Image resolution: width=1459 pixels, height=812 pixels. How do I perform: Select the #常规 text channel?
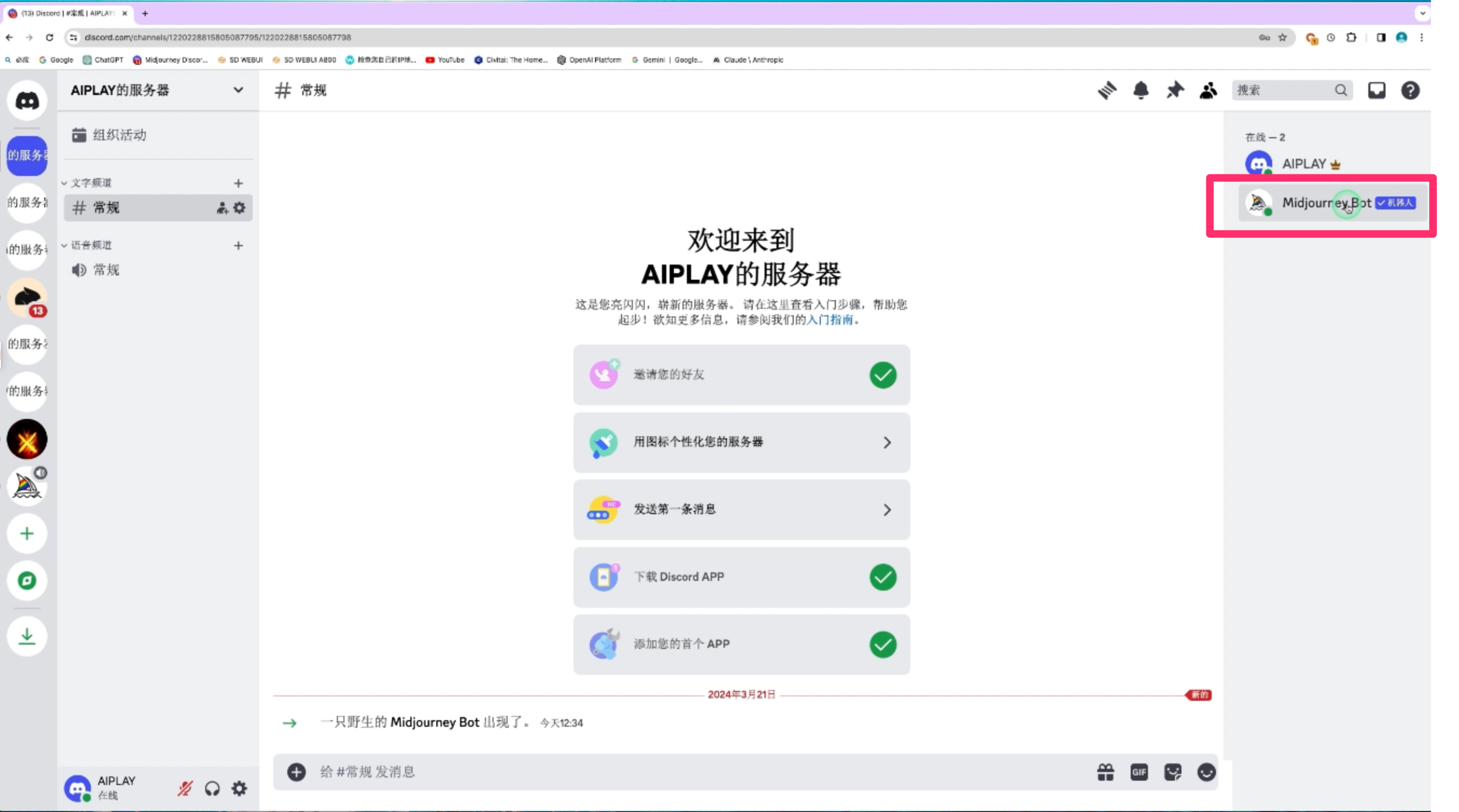[158, 208]
